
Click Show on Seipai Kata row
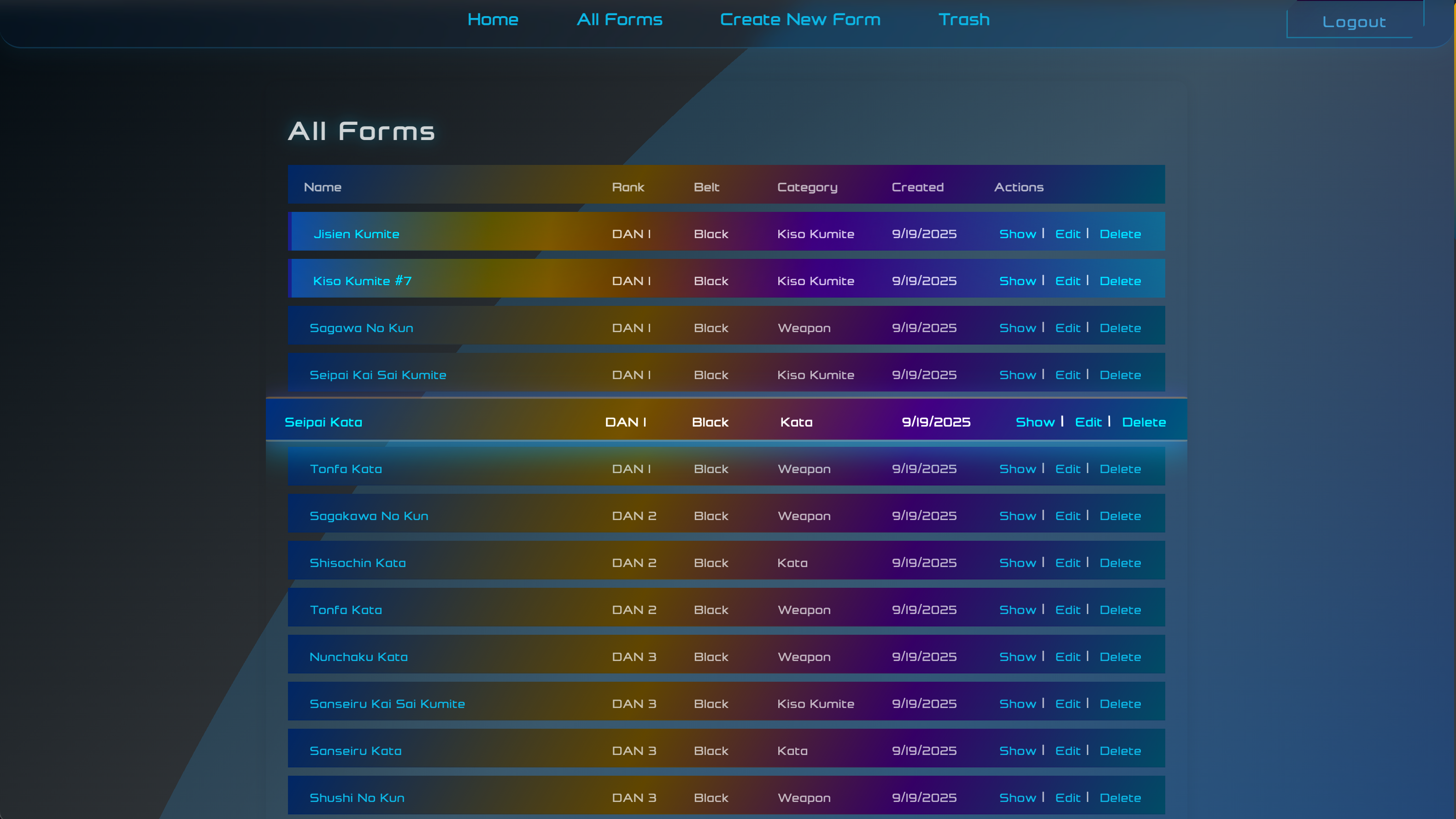1034,422
